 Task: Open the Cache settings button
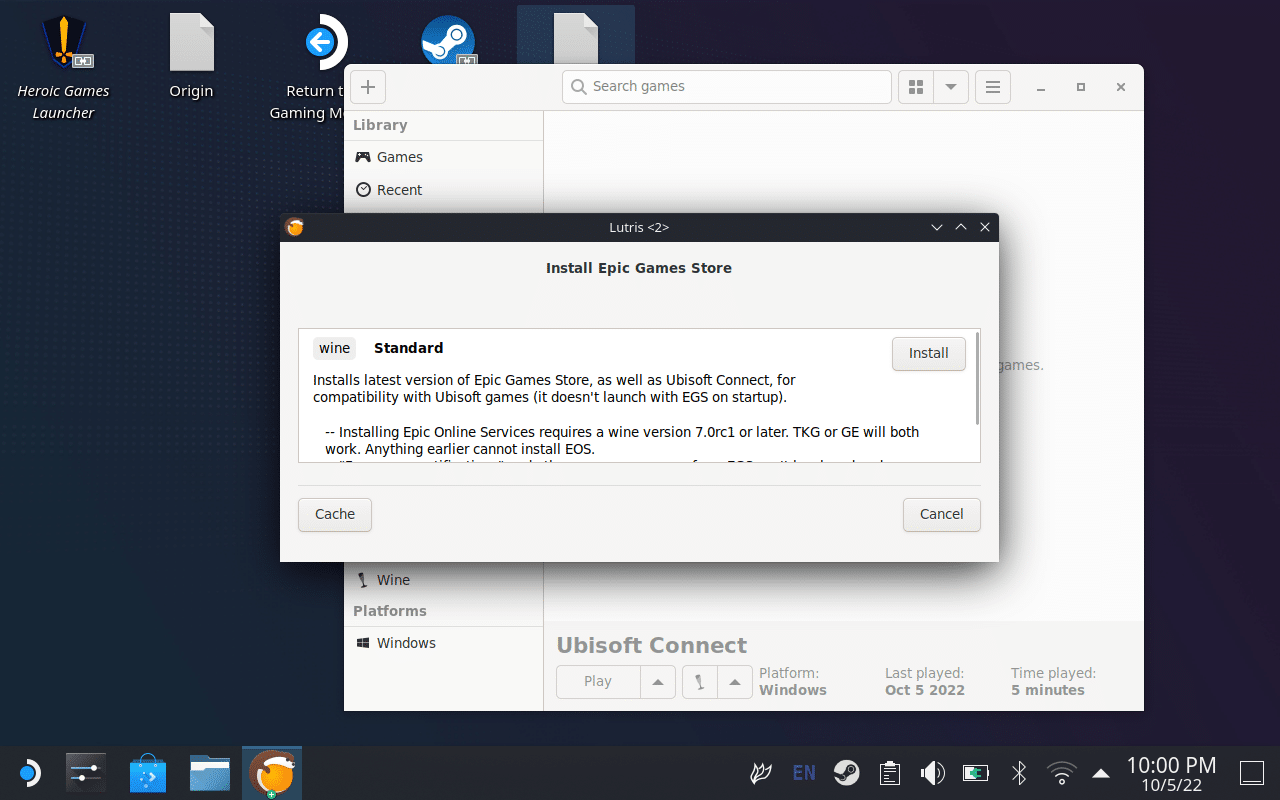pyautogui.click(x=335, y=514)
